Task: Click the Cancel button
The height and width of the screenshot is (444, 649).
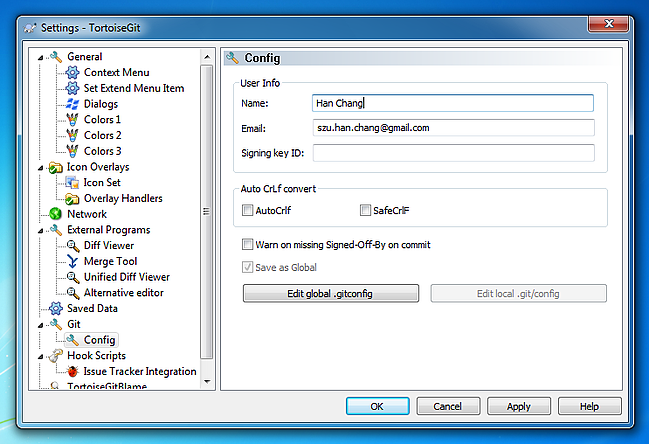Action: [x=448, y=406]
